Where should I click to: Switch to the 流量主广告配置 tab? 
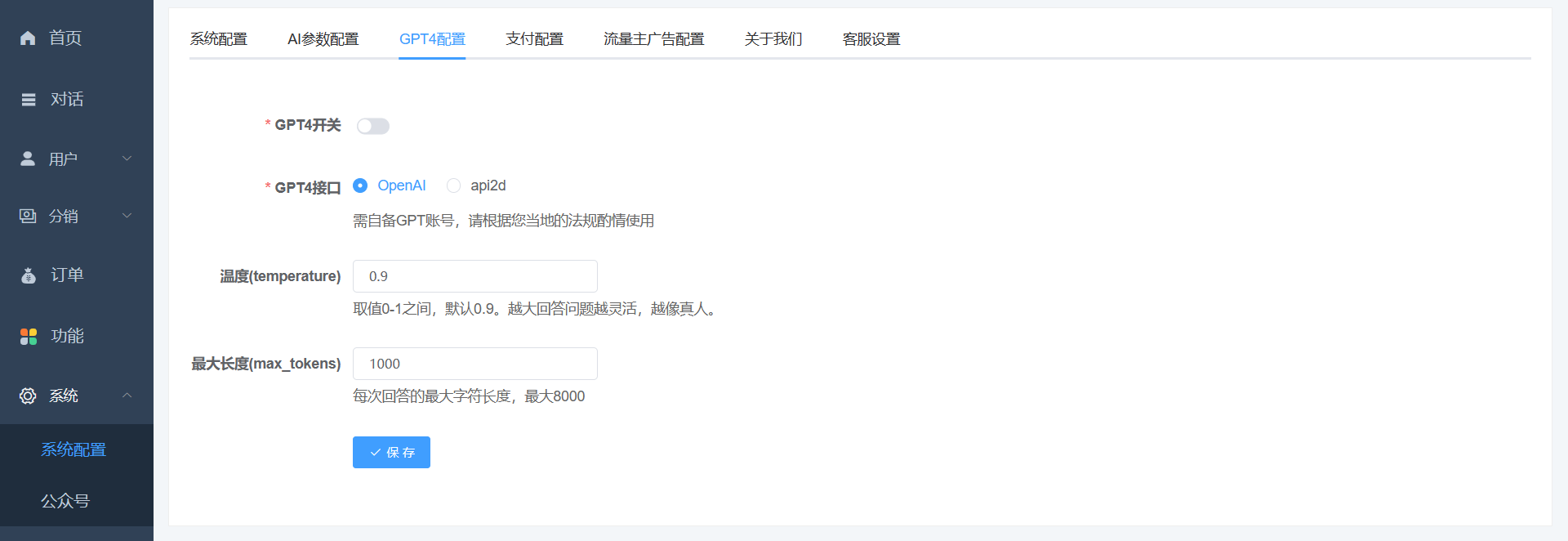(x=654, y=39)
